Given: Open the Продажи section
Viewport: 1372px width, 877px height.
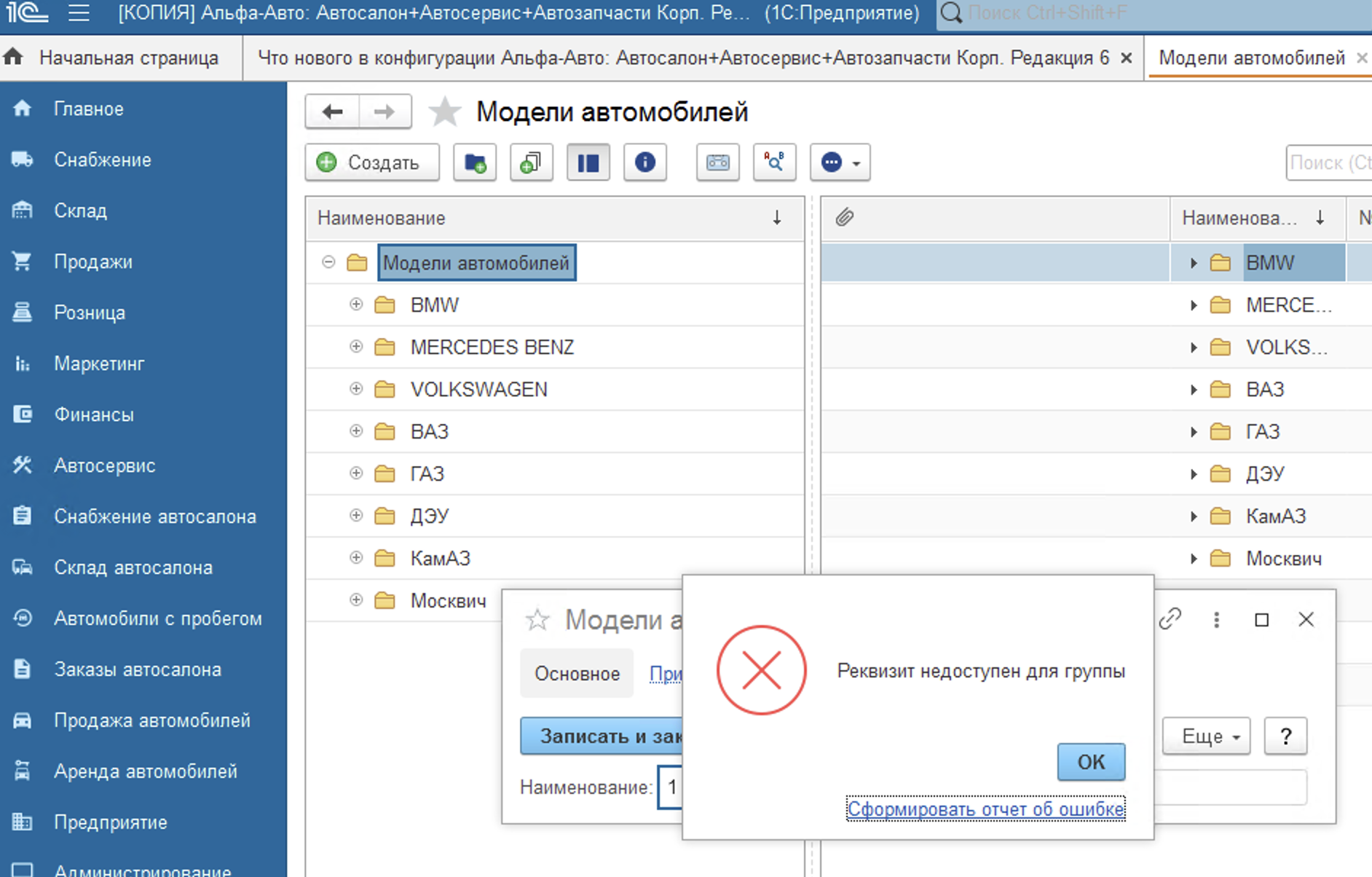Looking at the screenshot, I should point(93,261).
